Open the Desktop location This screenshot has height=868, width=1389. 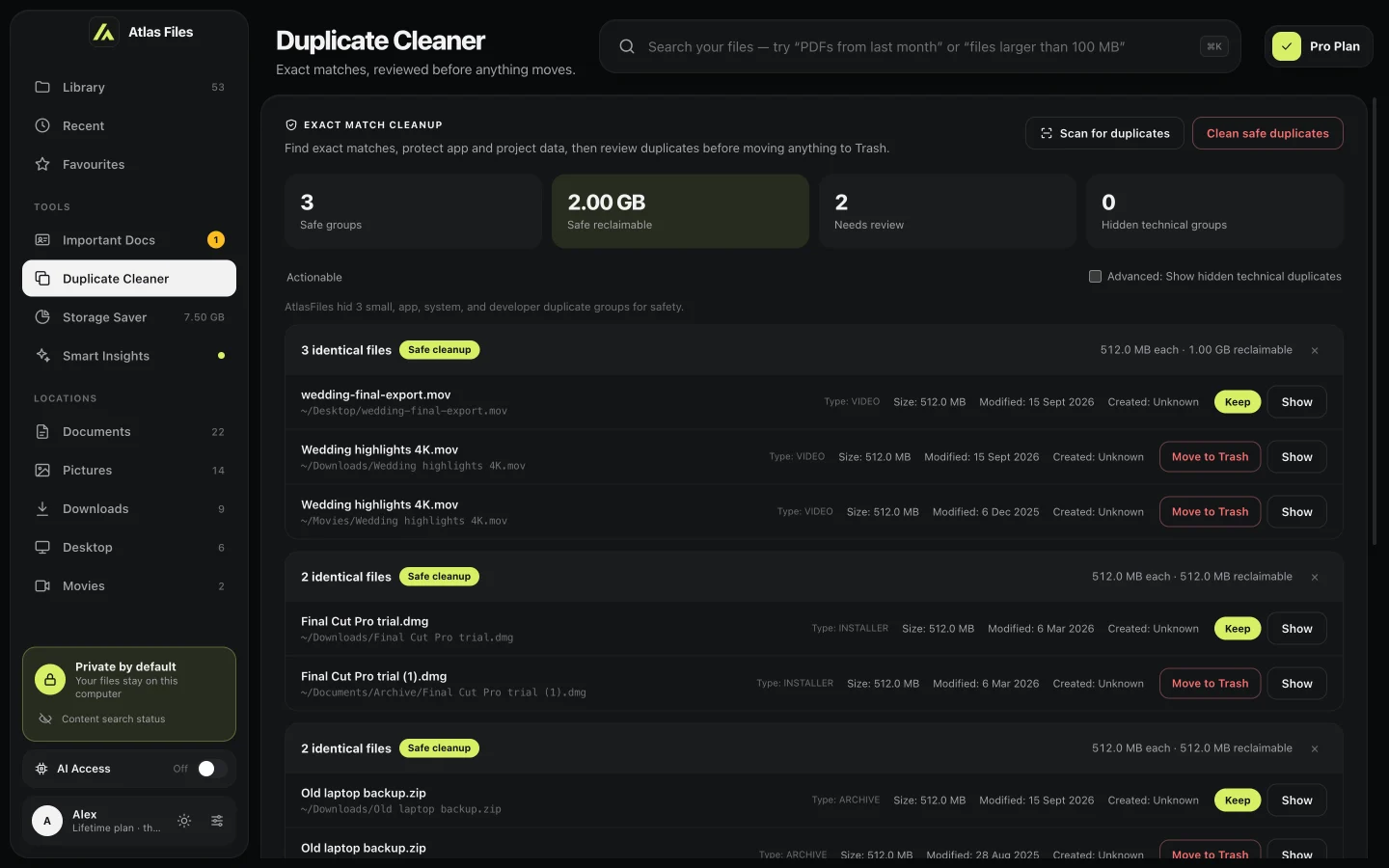point(129,548)
